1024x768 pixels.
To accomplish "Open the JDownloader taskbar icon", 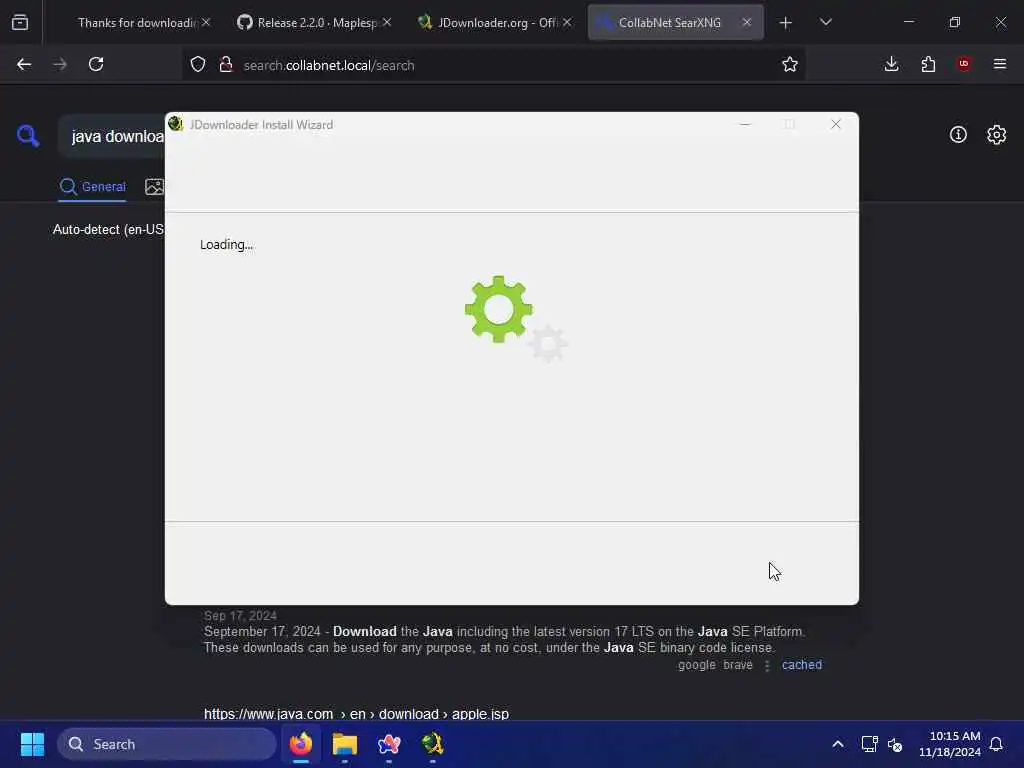I will coord(432,744).
